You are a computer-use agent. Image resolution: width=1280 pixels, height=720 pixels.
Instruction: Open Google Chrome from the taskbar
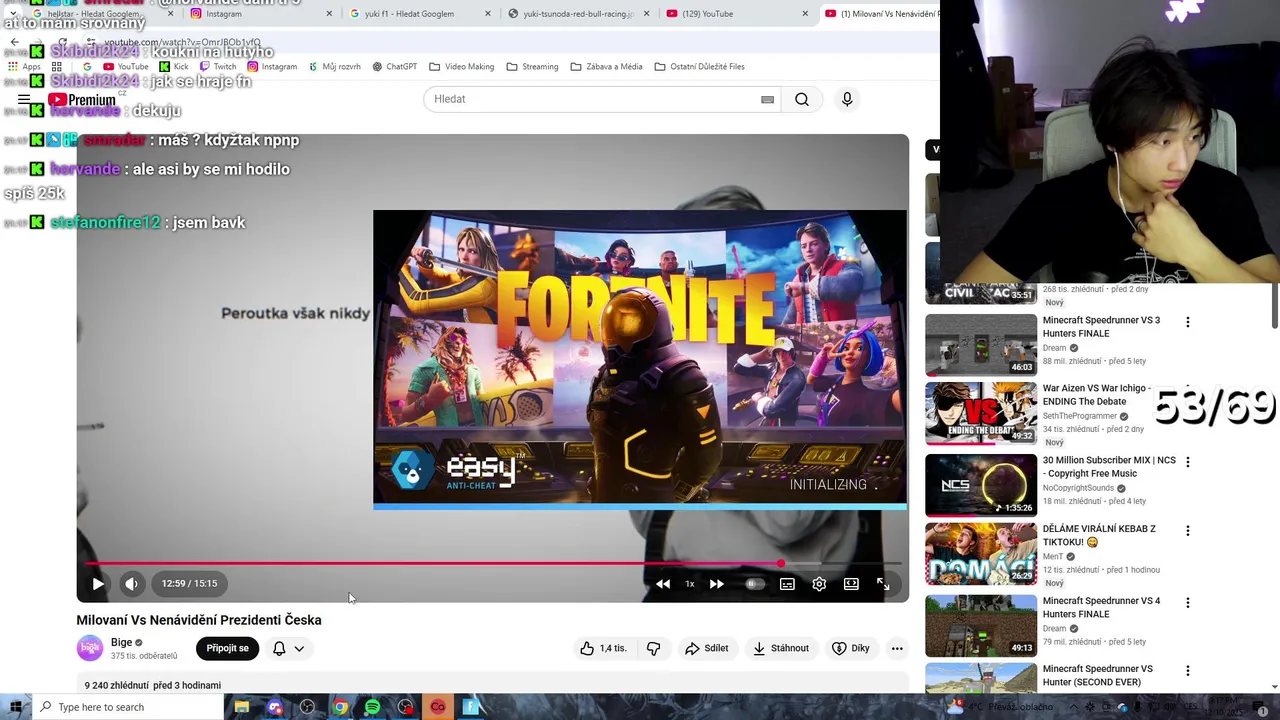click(340, 707)
